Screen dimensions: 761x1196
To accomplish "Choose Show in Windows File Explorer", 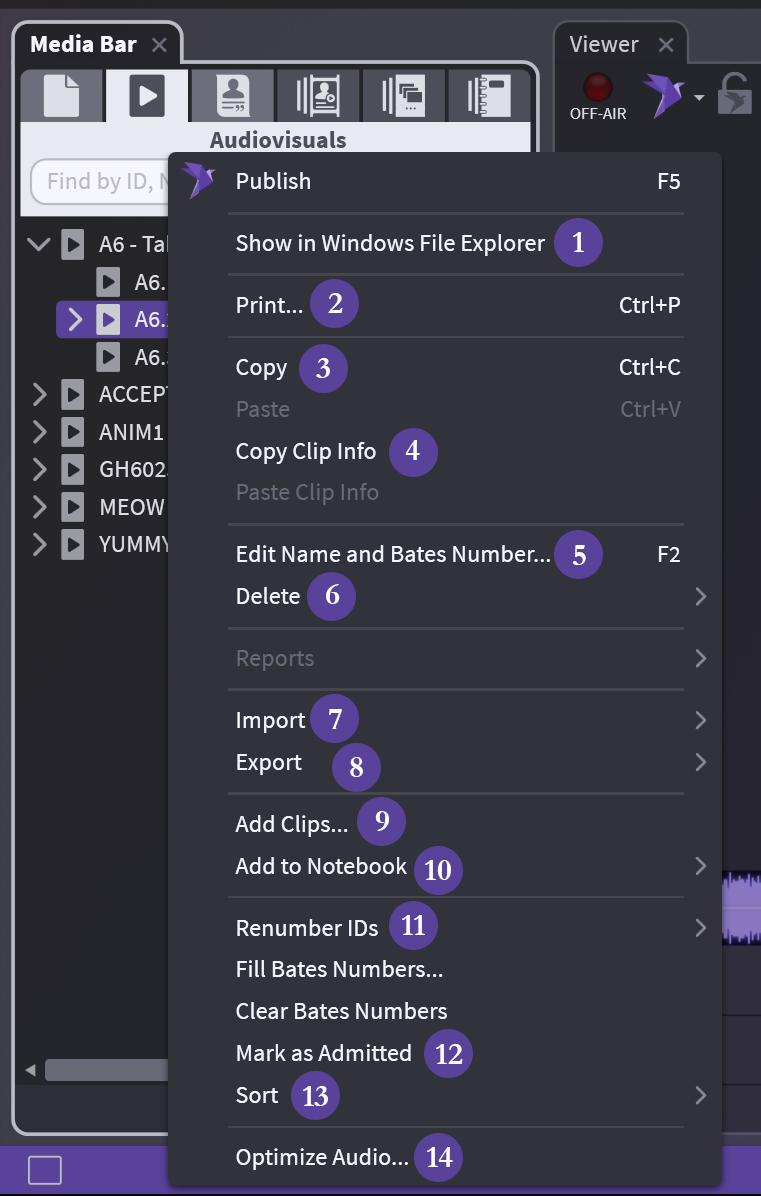I will click(390, 243).
